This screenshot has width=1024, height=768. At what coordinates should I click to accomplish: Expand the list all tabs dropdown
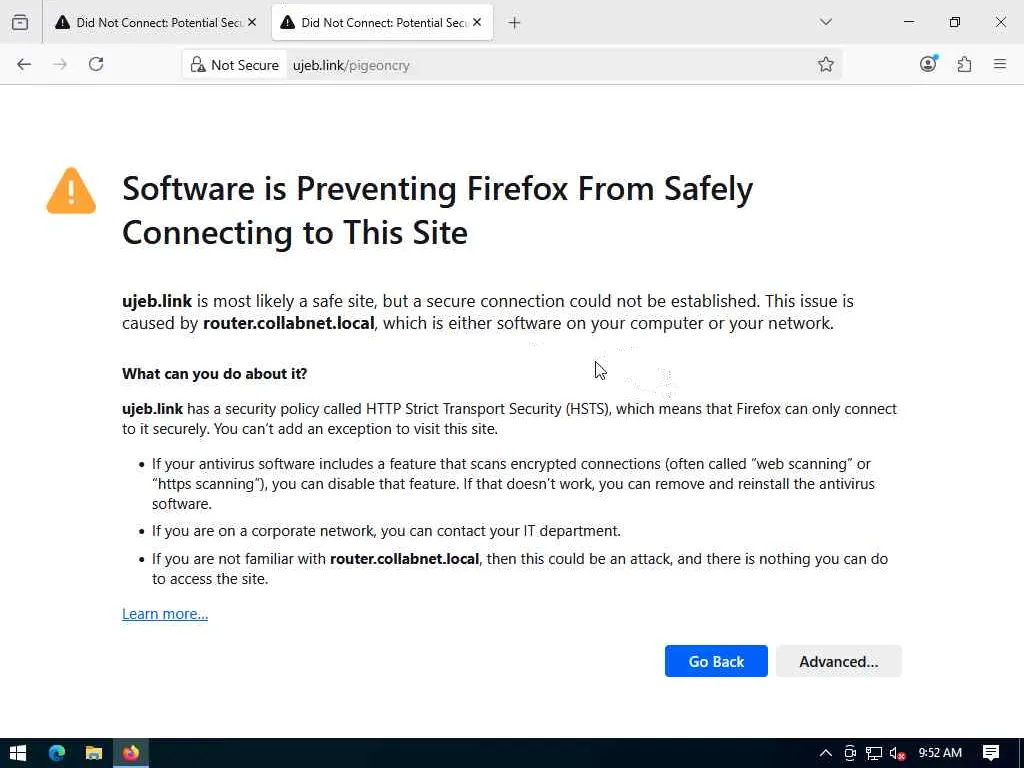tap(826, 22)
